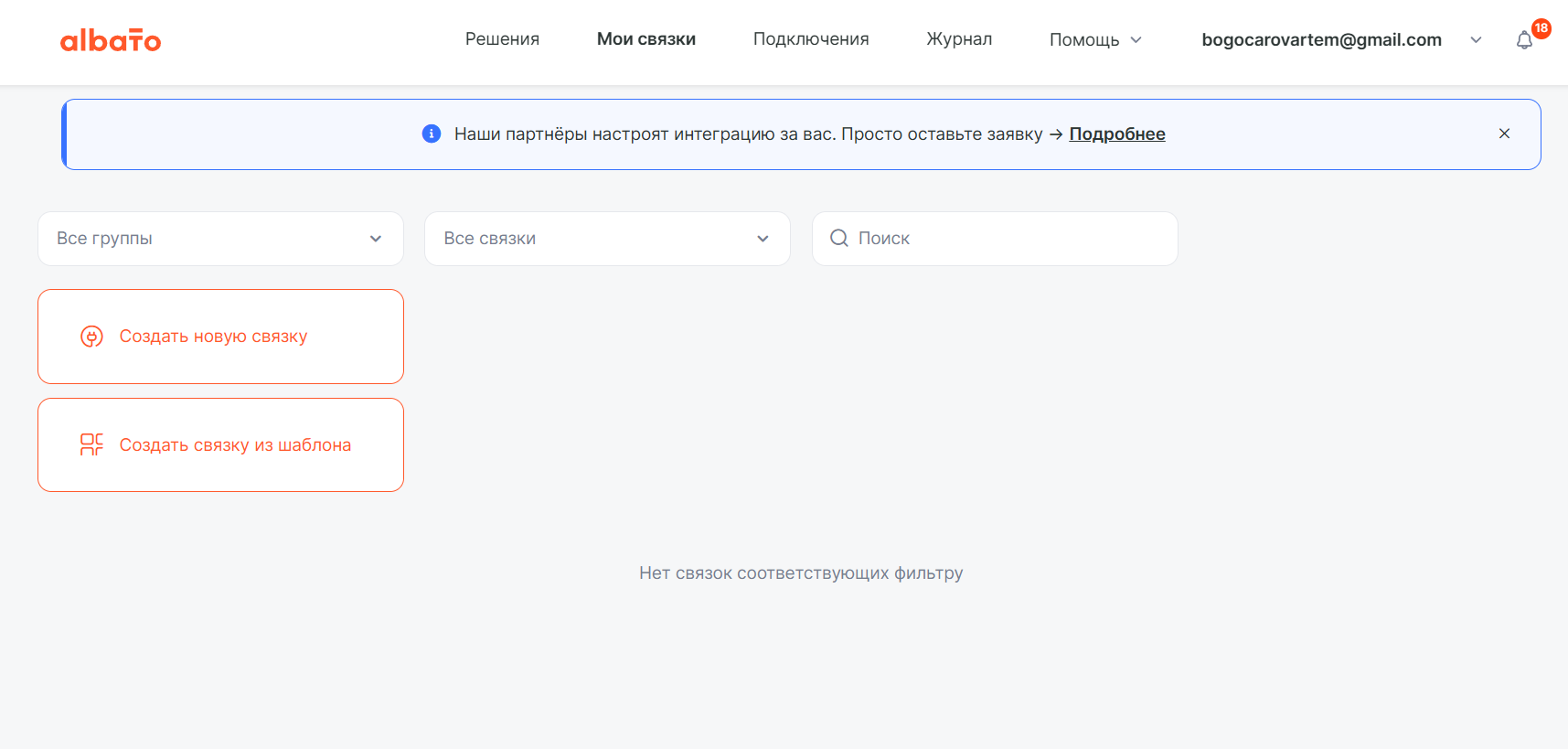The height and width of the screenshot is (749, 1568).
Task: Open the notifications bell icon
Action: (x=1524, y=40)
